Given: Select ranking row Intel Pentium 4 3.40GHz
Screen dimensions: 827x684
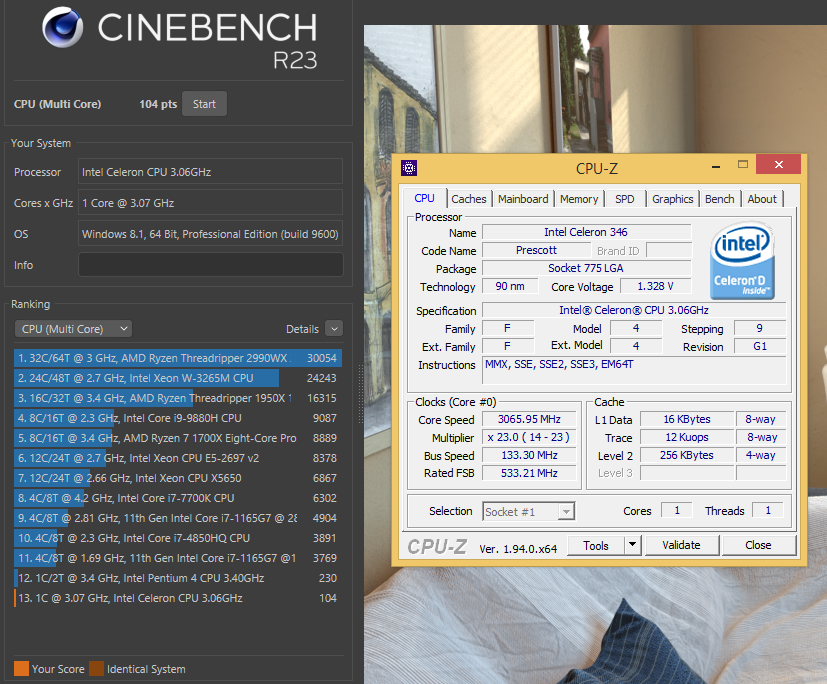Looking at the screenshot, I should 178,579.
